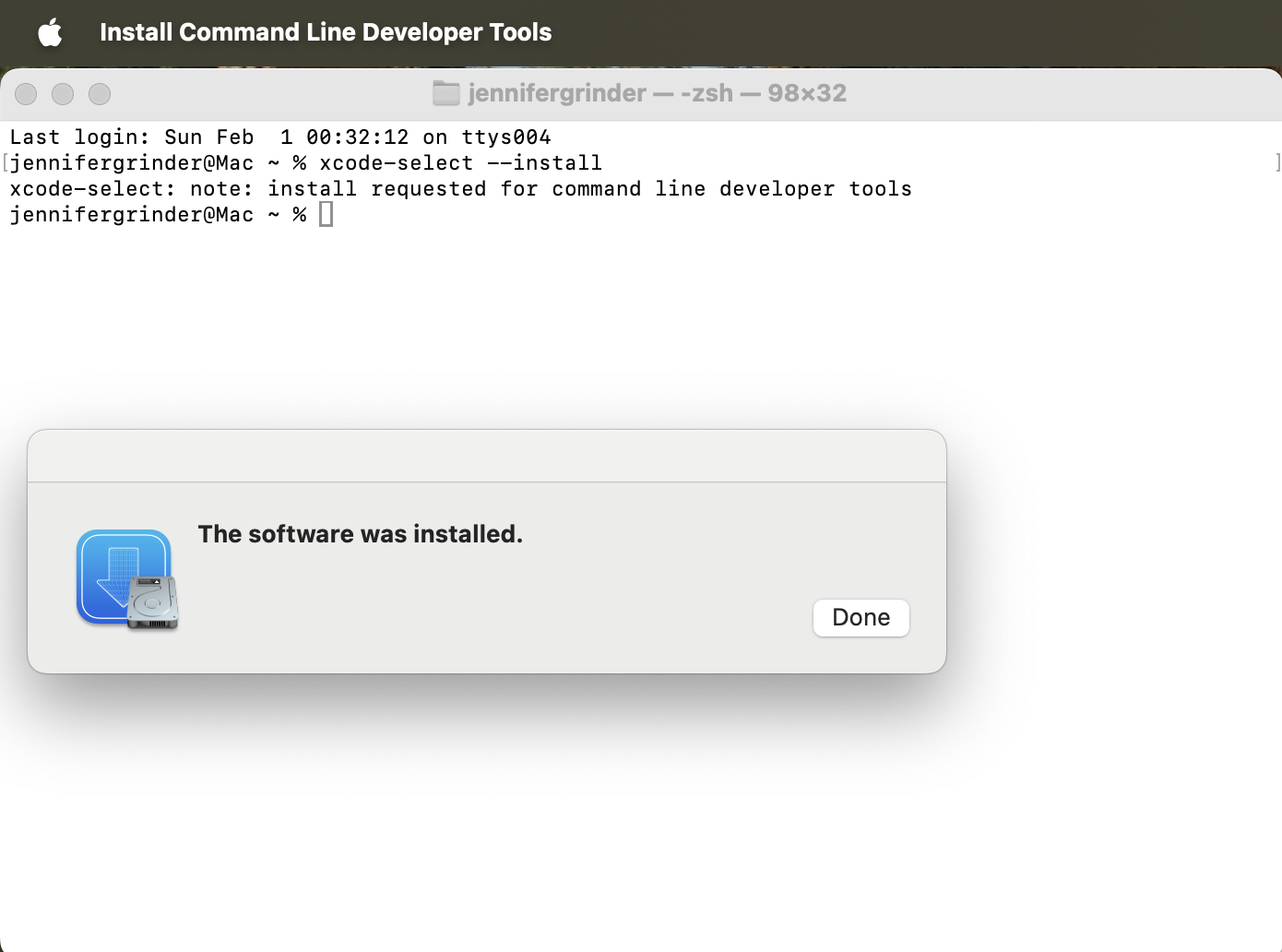Zoom the Terminal window with third button
This screenshot has width=1282, height=952.
pos(100,94)
